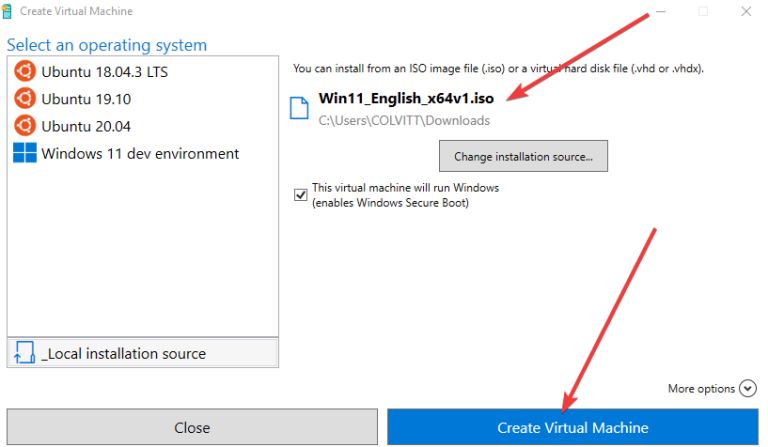Open the Local installation source option

(143, 353)
